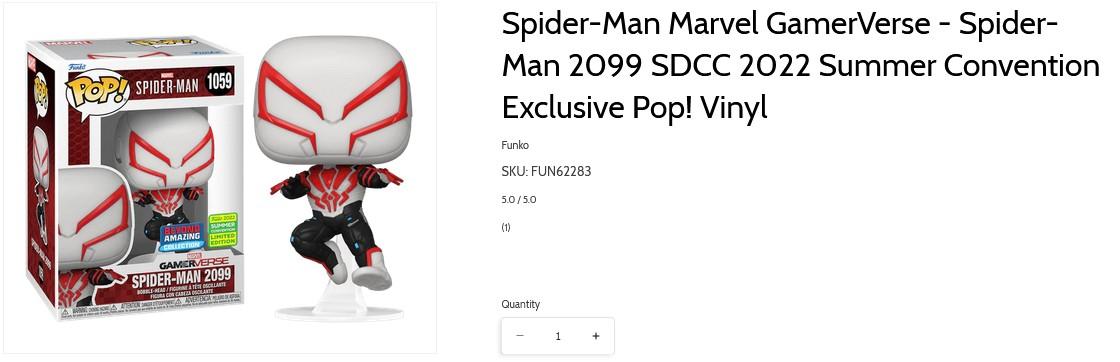Click the 5.0 / 5.0 rating

[519, 200]
